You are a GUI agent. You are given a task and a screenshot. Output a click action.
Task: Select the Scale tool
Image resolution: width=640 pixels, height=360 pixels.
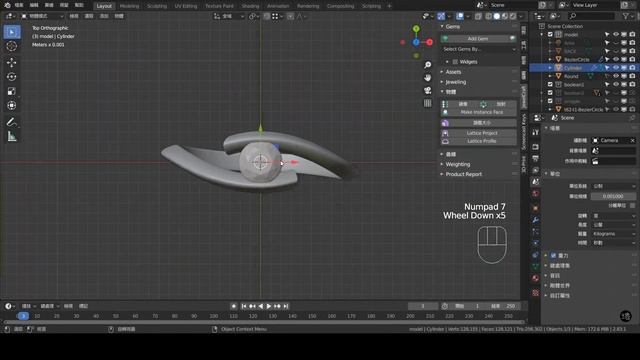12,91
